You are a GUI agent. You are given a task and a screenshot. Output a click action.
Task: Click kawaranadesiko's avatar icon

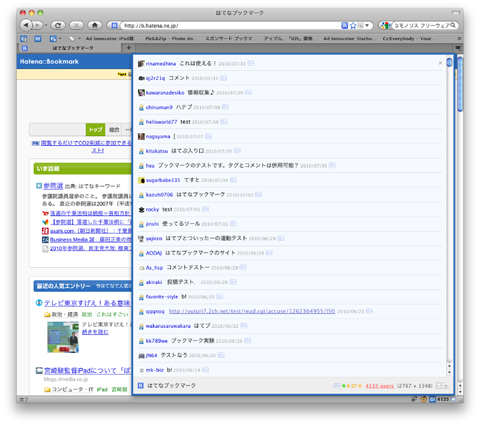coord(141,93)
